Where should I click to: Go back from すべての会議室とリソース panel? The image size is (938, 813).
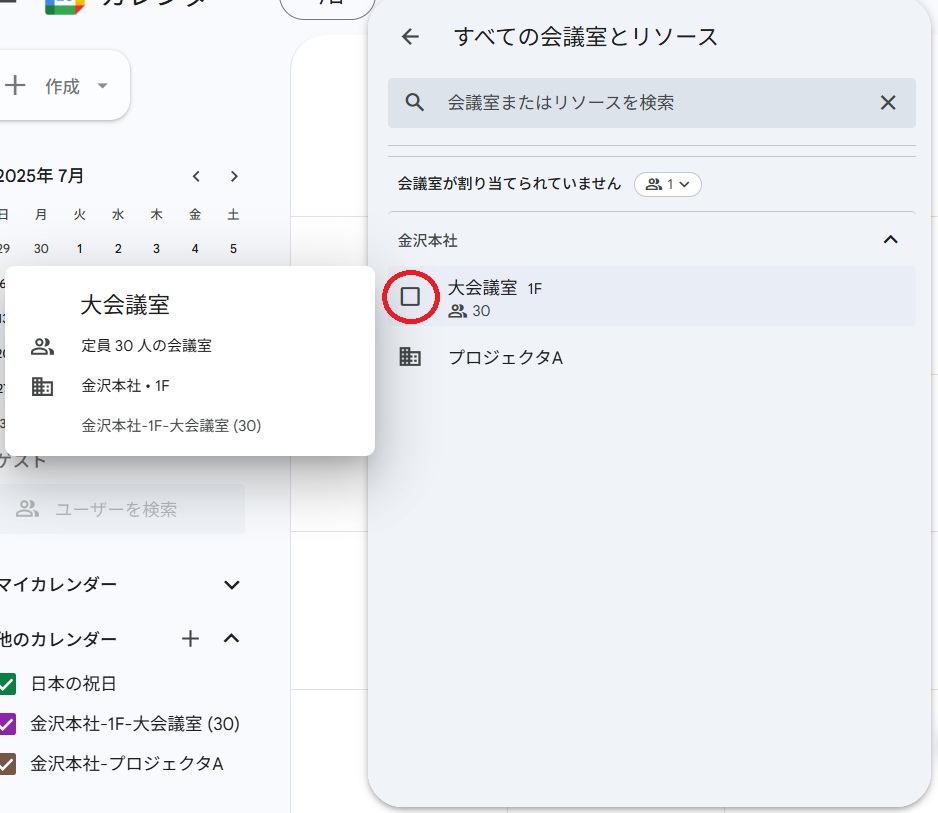(410, 37)
